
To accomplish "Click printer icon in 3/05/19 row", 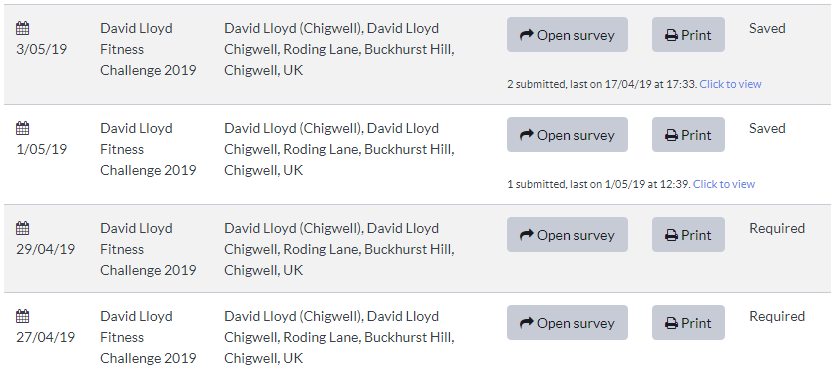I will (671, 36).
